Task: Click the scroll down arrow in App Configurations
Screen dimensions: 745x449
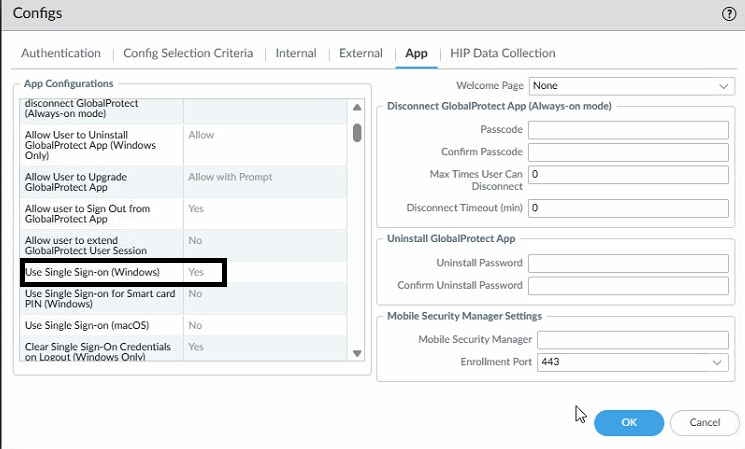Action: pos(357,353)
